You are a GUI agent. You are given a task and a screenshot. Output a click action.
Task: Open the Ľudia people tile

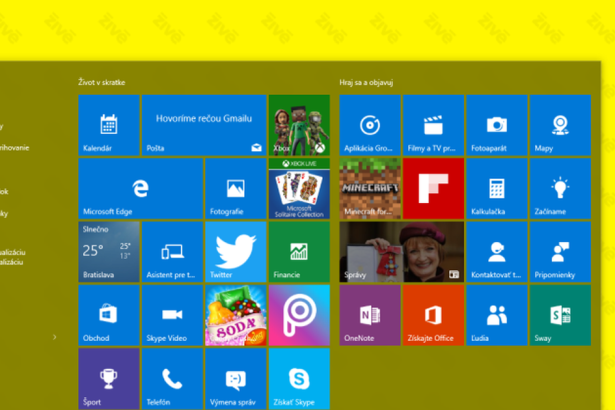pyautogui.click(x=497, y=315)
